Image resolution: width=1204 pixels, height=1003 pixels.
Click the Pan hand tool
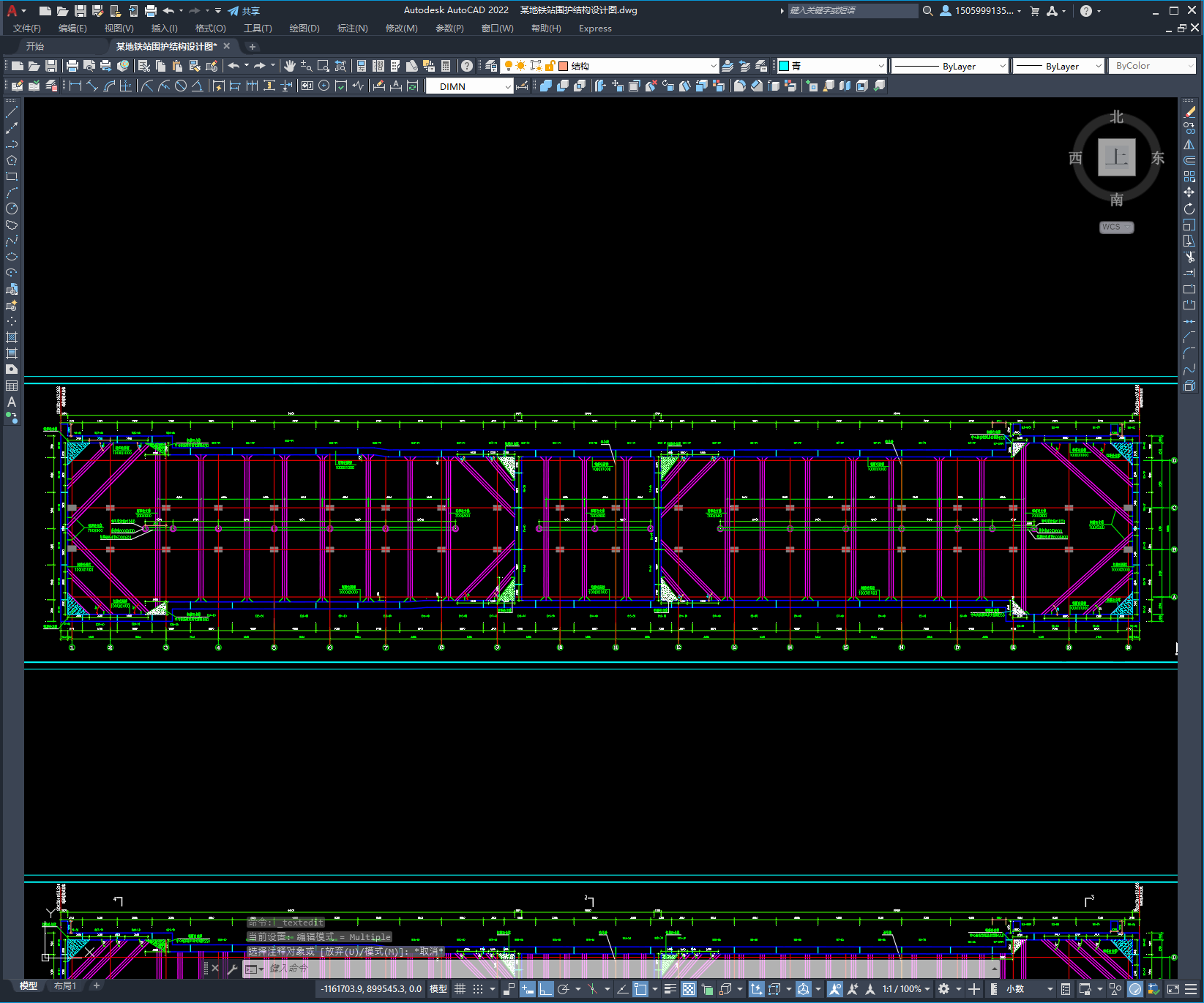pyautogui.click(x=290, y=66)
